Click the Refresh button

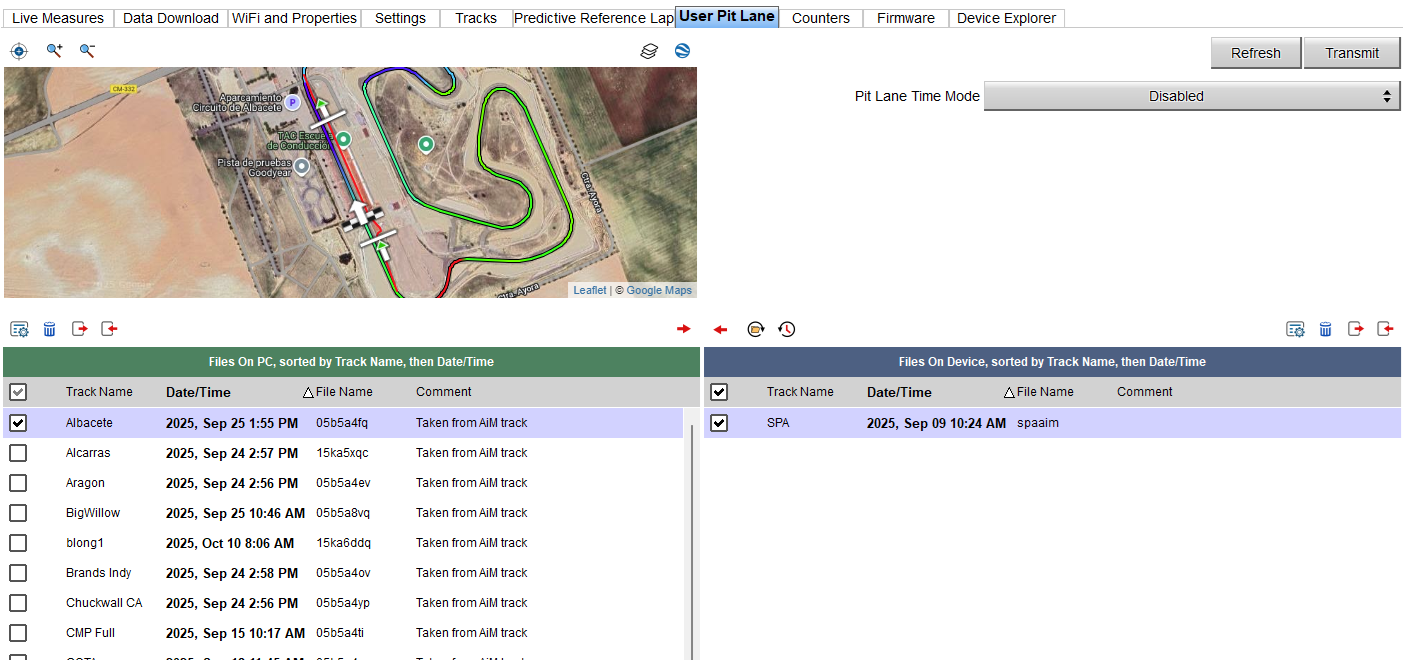1255,53
